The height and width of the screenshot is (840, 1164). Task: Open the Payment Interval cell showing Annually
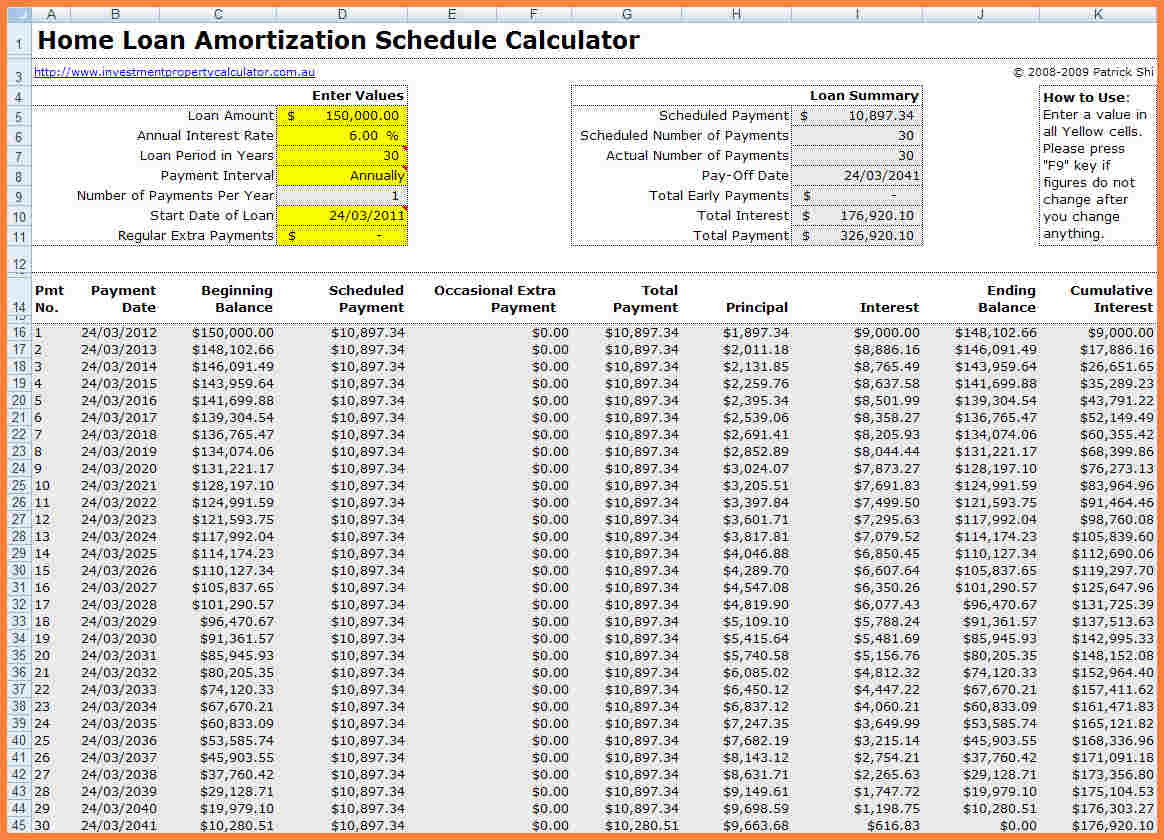[x=341, y=176]
